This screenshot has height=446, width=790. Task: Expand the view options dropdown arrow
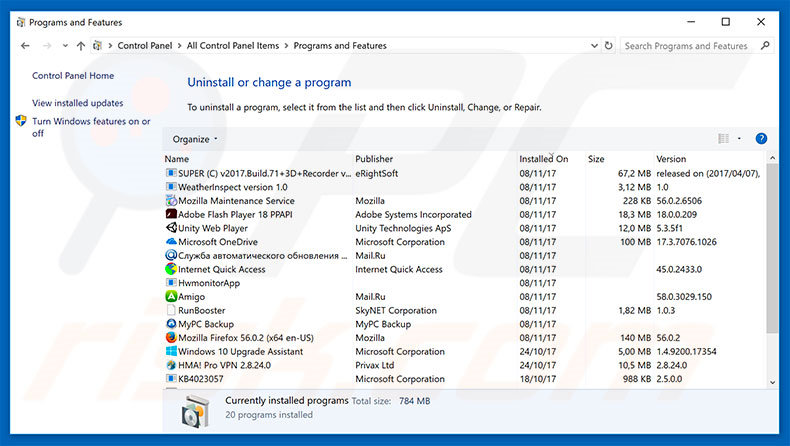click(x=739, y=139)
